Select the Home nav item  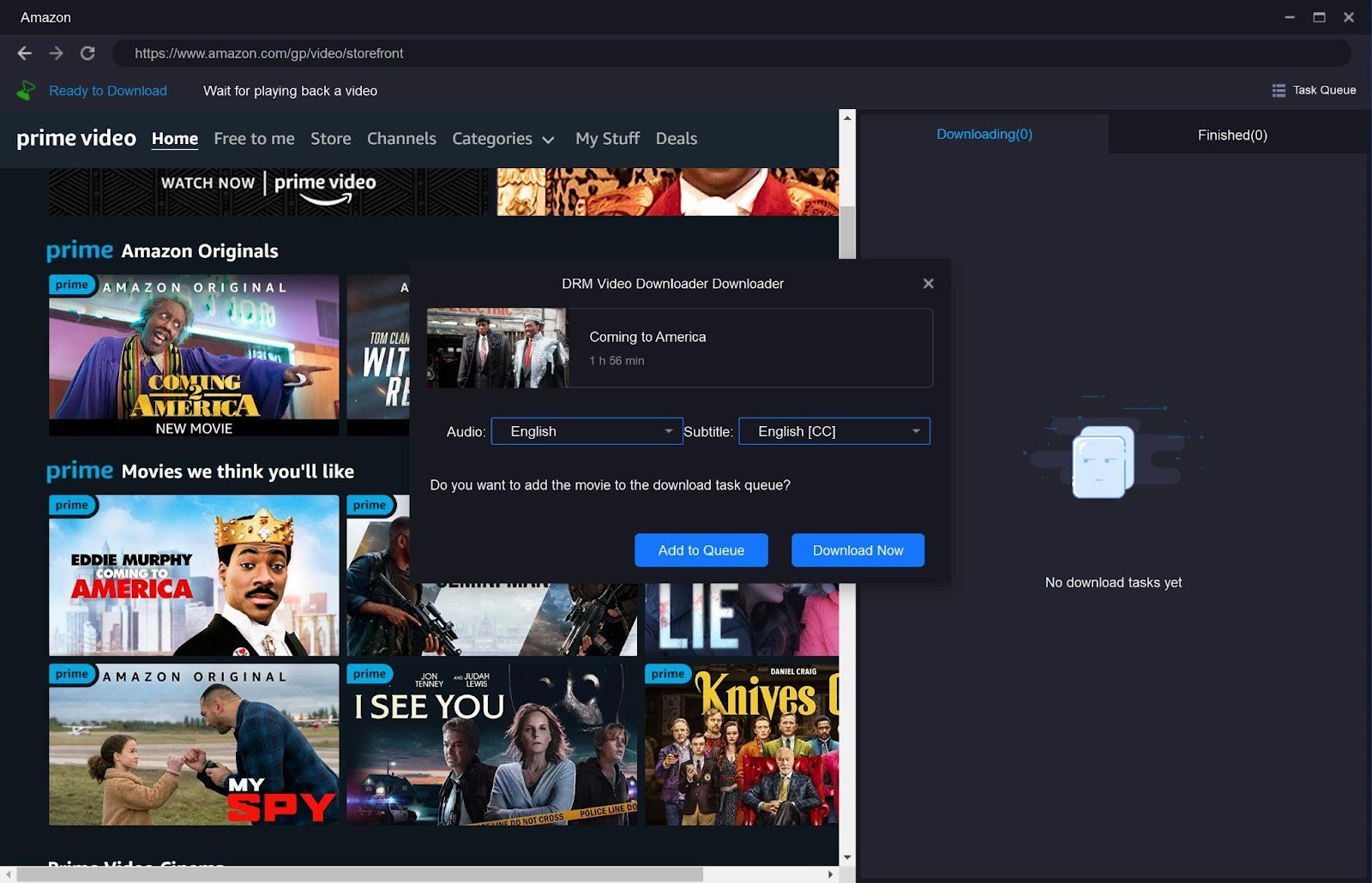point(175,138)
